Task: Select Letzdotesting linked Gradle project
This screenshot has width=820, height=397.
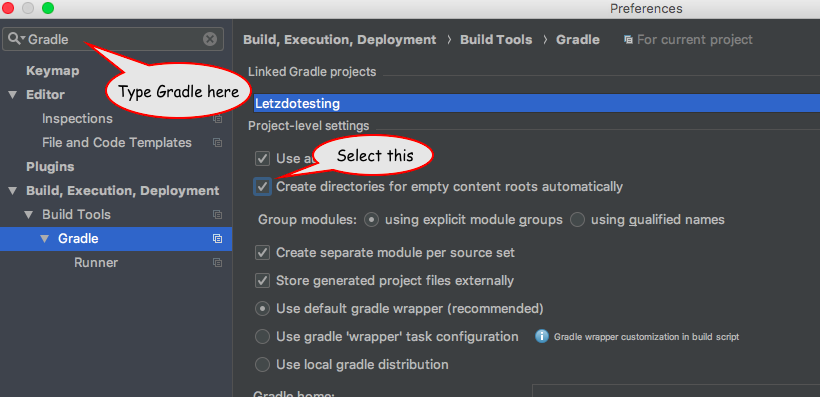Action: pos(537,103)
